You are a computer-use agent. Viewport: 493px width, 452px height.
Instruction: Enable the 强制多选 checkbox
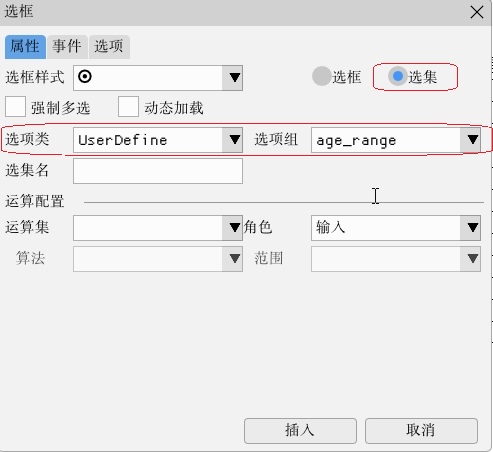click(x=15, y=107)
